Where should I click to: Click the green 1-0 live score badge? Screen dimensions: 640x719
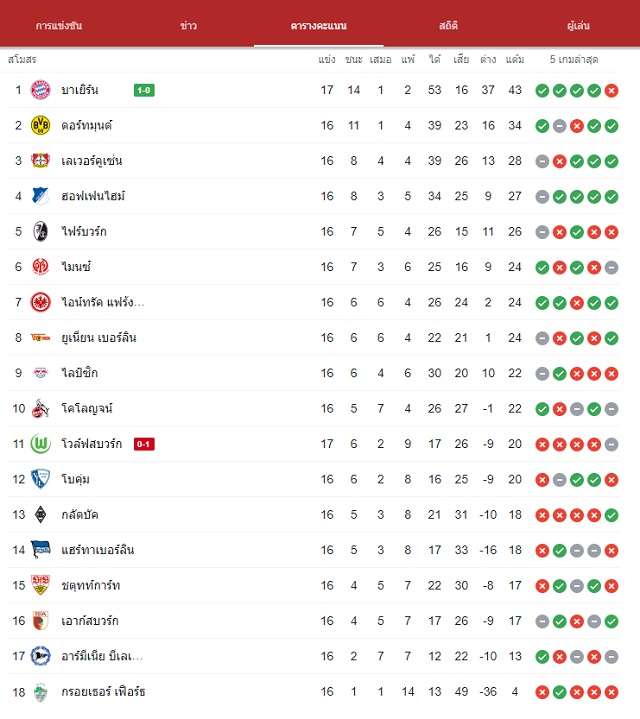pyautogui.click(x=144, y=90)
